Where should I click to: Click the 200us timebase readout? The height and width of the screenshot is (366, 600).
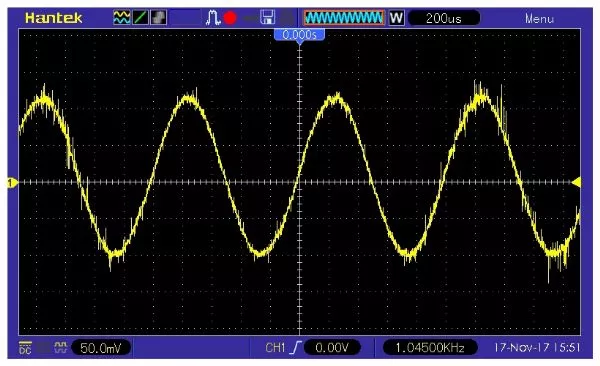pos(444,18)
